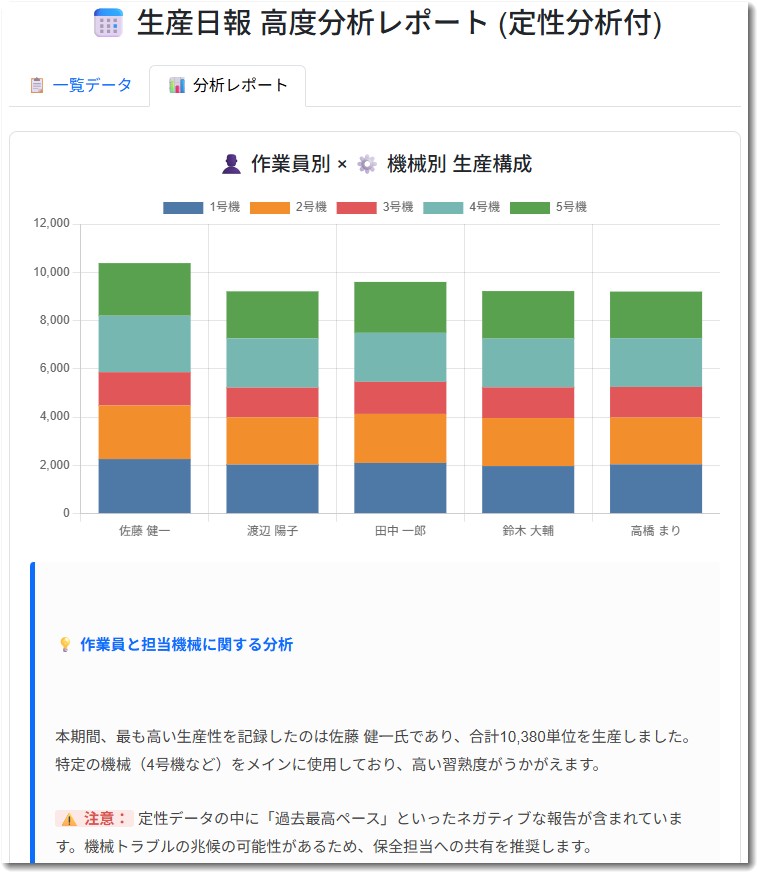Toggle 1号機 legend blue swatch

point(183,207)
